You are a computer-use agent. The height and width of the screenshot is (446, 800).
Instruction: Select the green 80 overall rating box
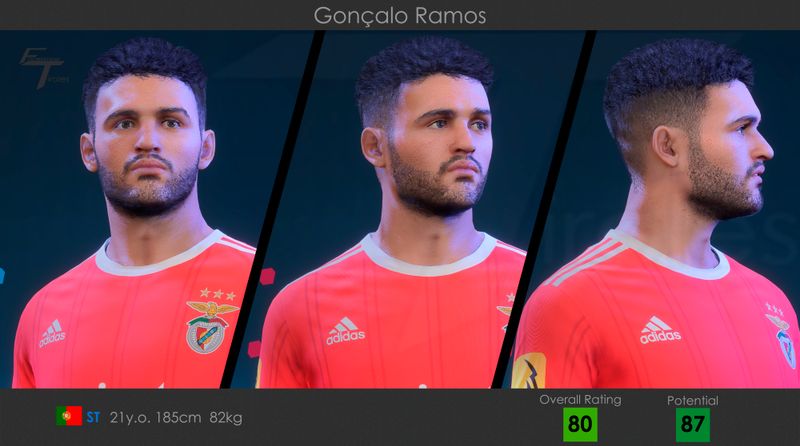pos(580,425)
